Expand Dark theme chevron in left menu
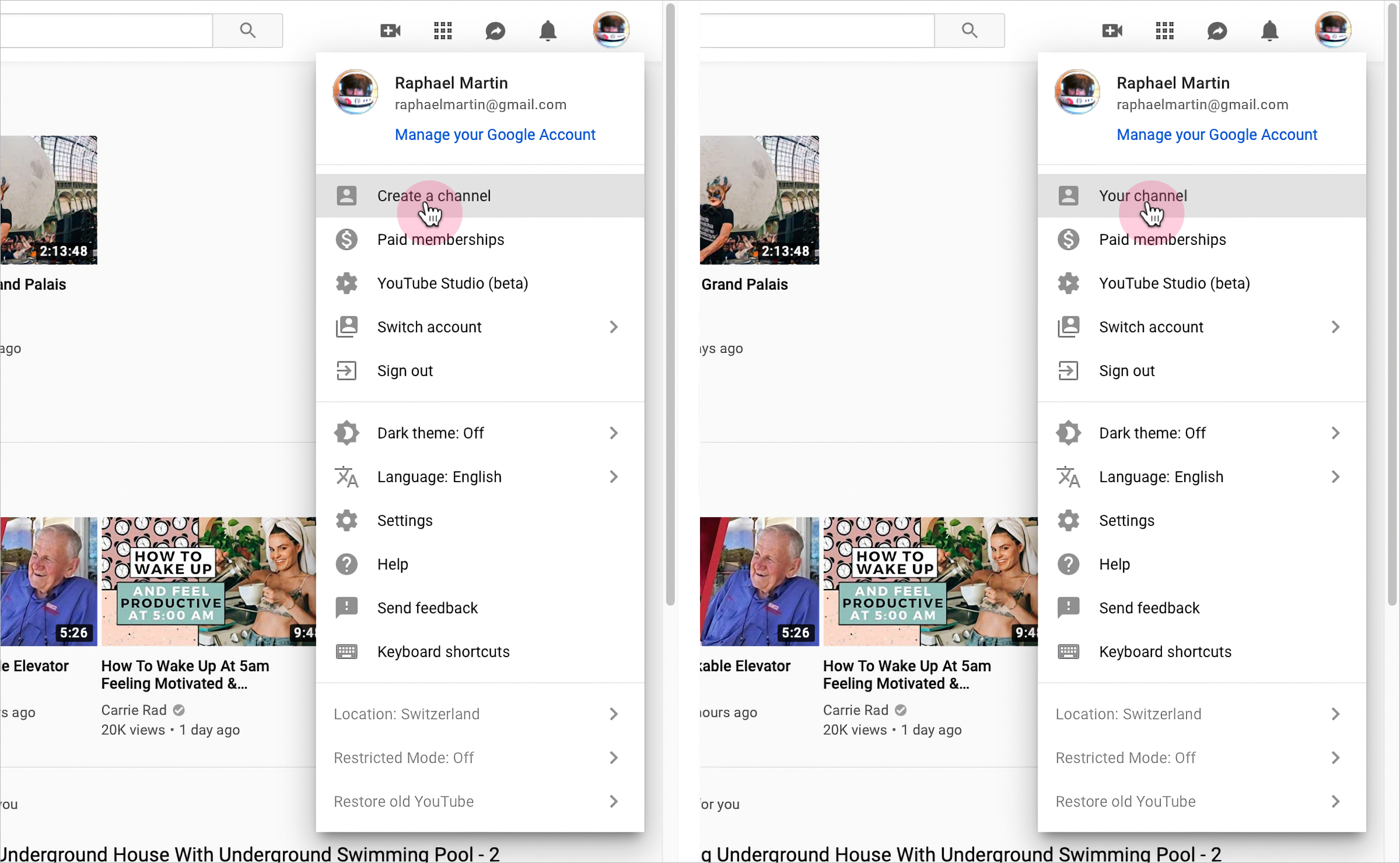 pos(614,433)
